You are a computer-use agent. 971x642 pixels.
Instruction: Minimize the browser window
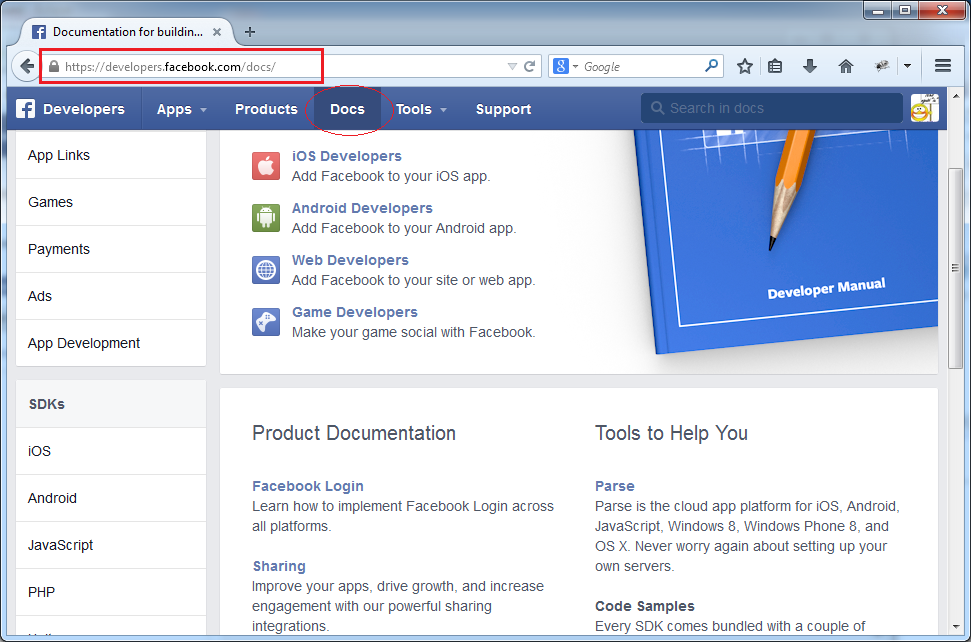pyautogui.click(x=877, y=10)
